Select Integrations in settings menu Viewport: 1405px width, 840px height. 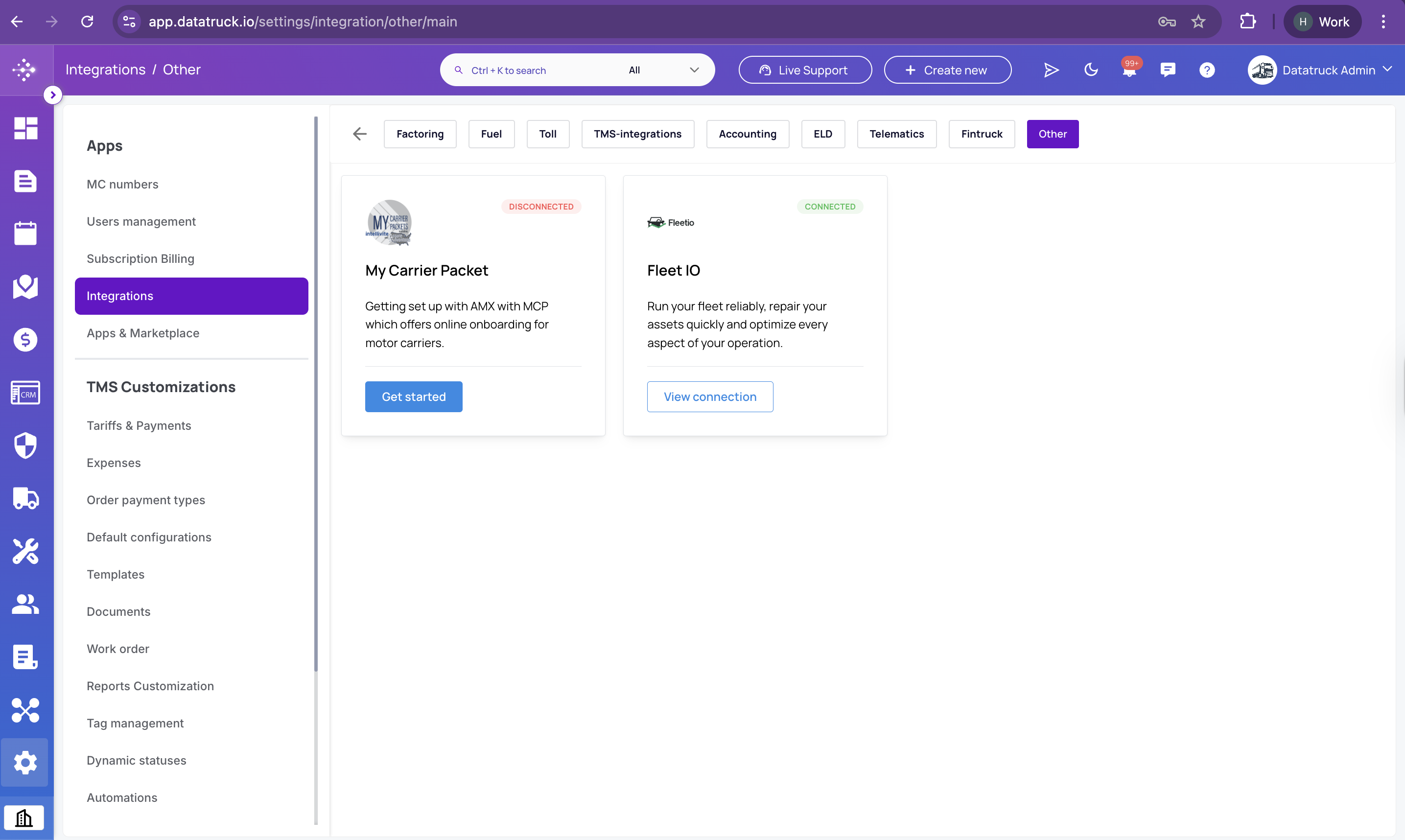(191, 296)
